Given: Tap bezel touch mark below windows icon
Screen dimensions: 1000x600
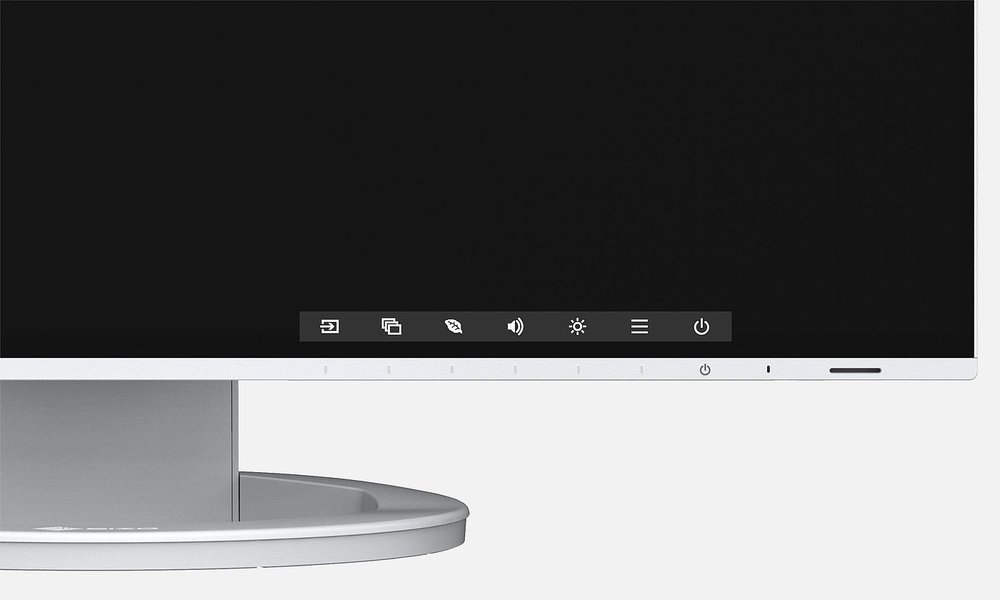Looking at the screenshot, I should click(x=389, y=370).
